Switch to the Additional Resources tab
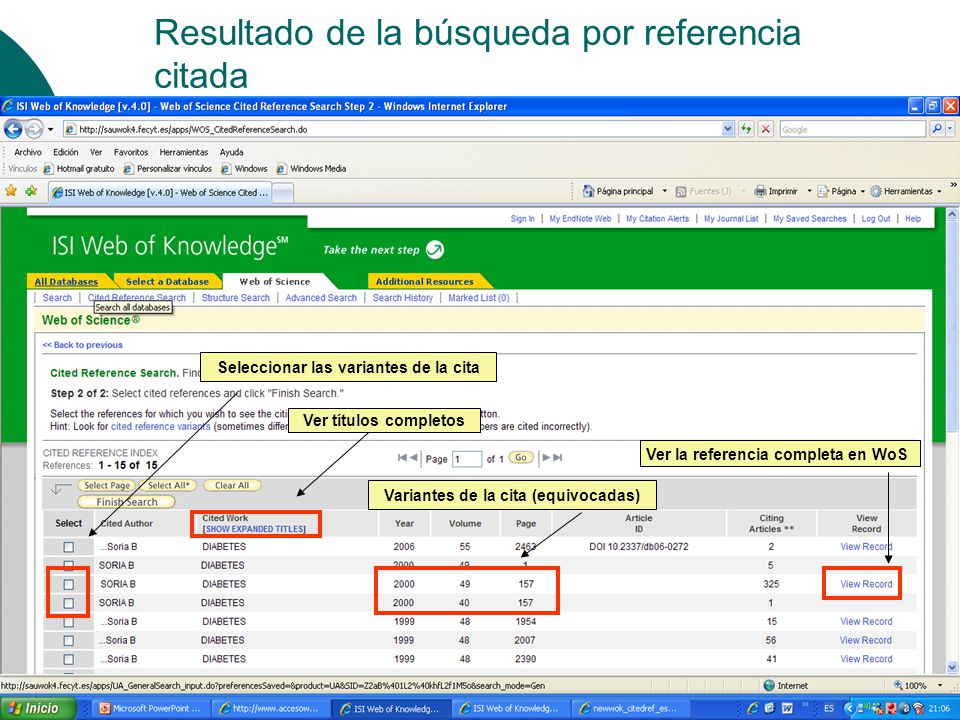This screenshot has width=960, height=720. [425, 282]
